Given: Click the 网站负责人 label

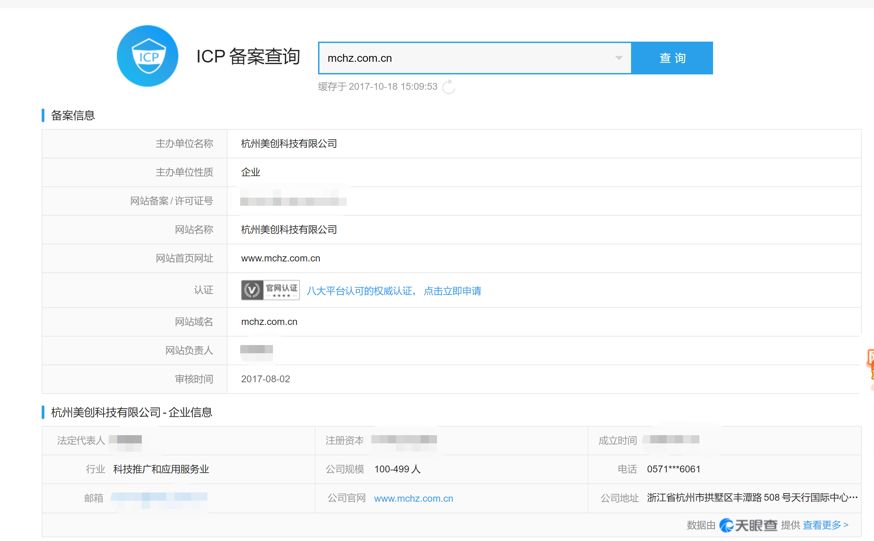Looking at the screenshot, I should pyautogui.click(x=189, y=350).
